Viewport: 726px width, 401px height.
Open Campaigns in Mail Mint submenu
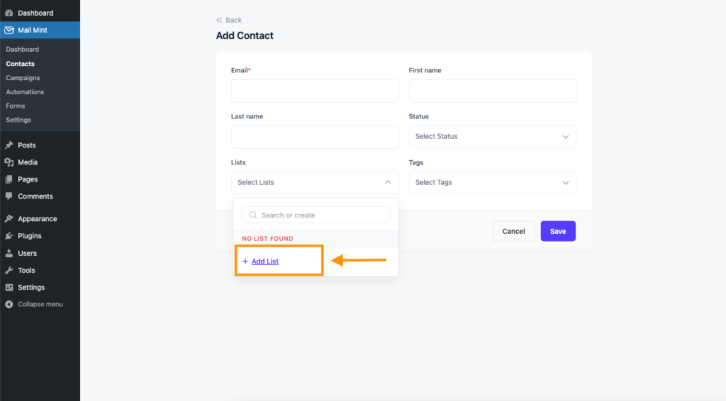(23, 78)
